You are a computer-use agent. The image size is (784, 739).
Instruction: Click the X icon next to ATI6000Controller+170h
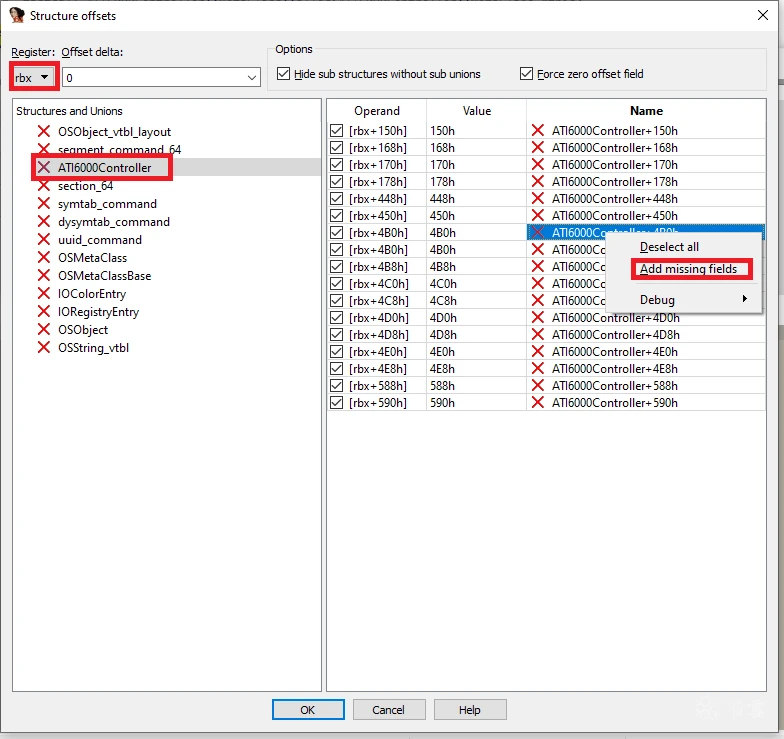(538, 164)
